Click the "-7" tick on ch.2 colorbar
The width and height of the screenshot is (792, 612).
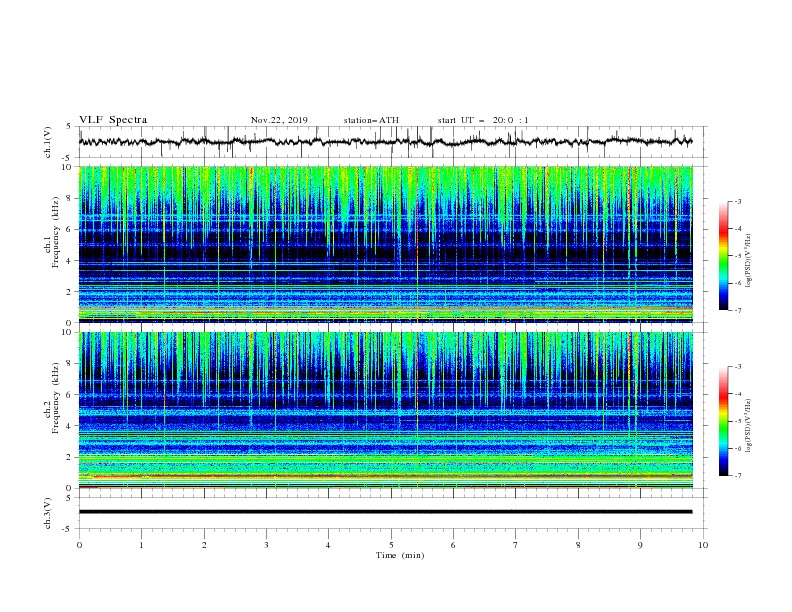coord(738,475)
